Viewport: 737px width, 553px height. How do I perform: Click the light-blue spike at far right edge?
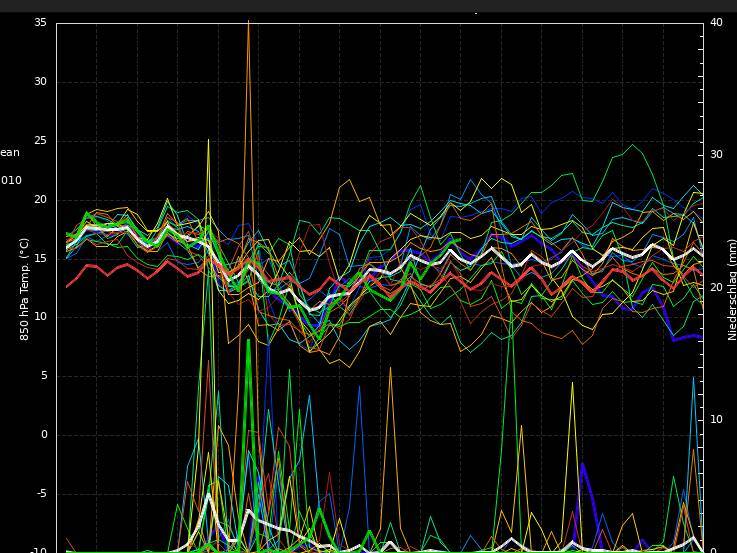pyautogui.click(x=693, y=378)
